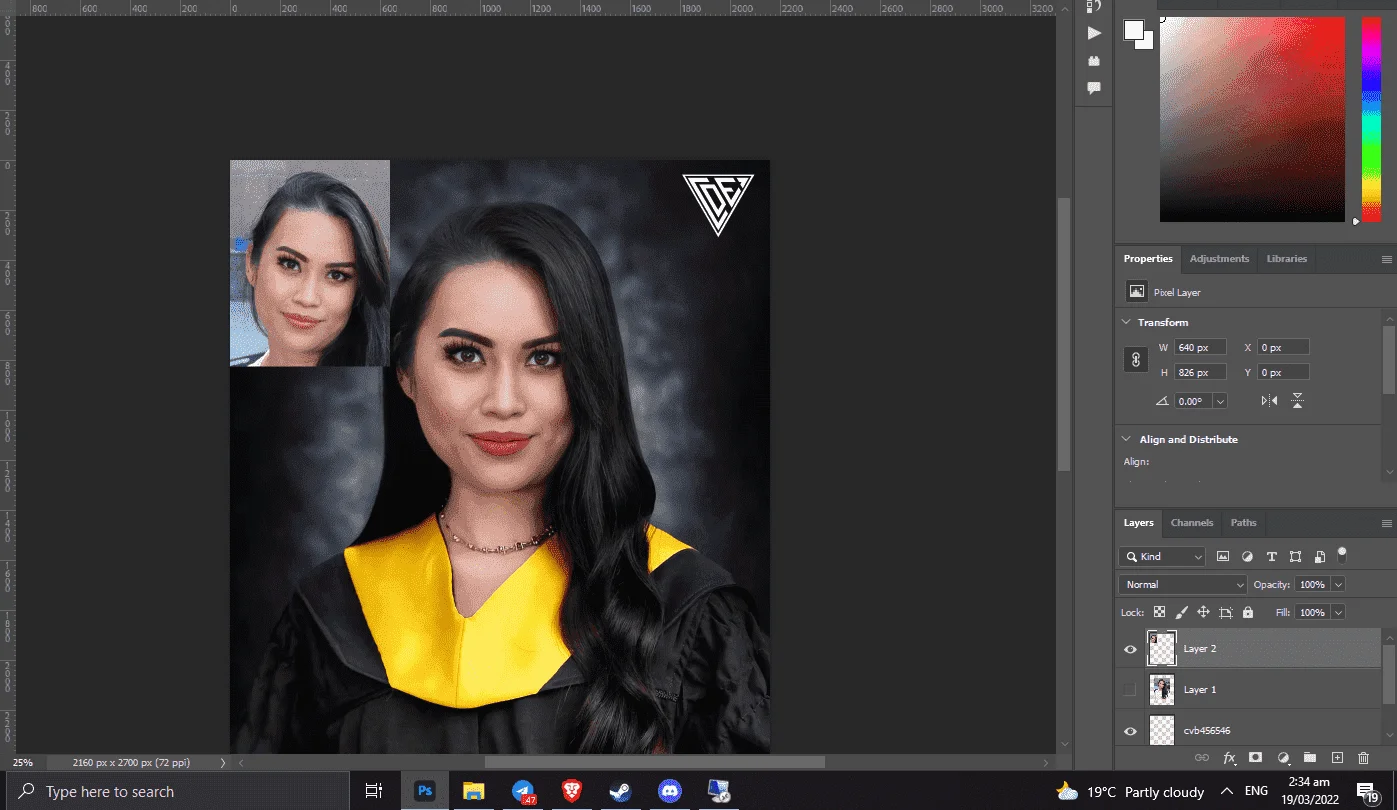Screen dimensions: 1397x810
Task: Flip horizontal icon in Transform section
Action: (x=1269, y=401)
